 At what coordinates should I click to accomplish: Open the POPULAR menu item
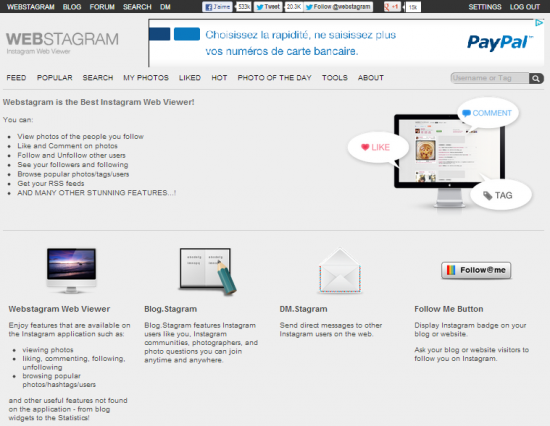55,78
